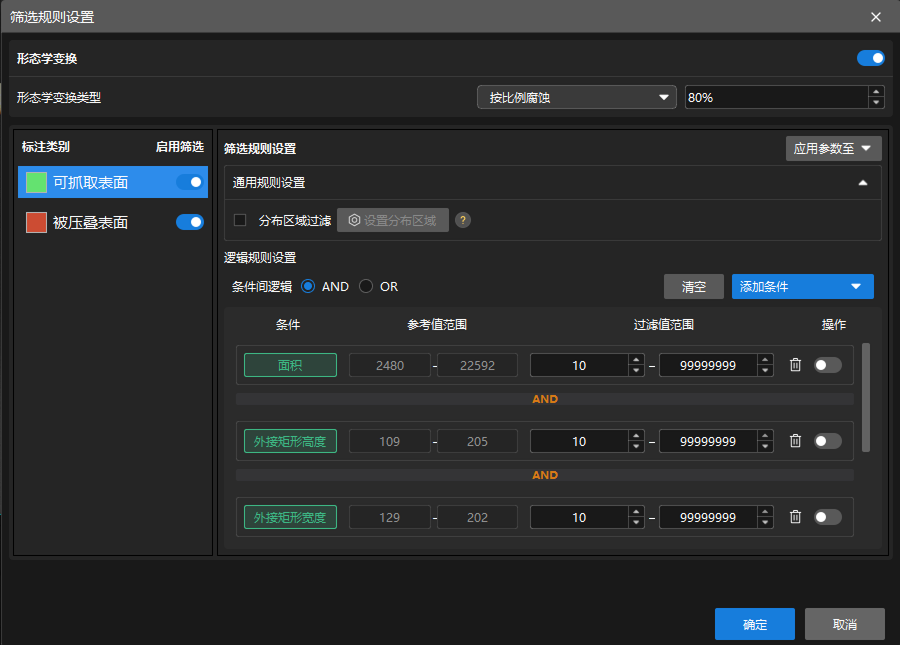Screen dimensions: 900x645
Task: Toggle filtering for 被压叠表面
Action: click(189, 222)
